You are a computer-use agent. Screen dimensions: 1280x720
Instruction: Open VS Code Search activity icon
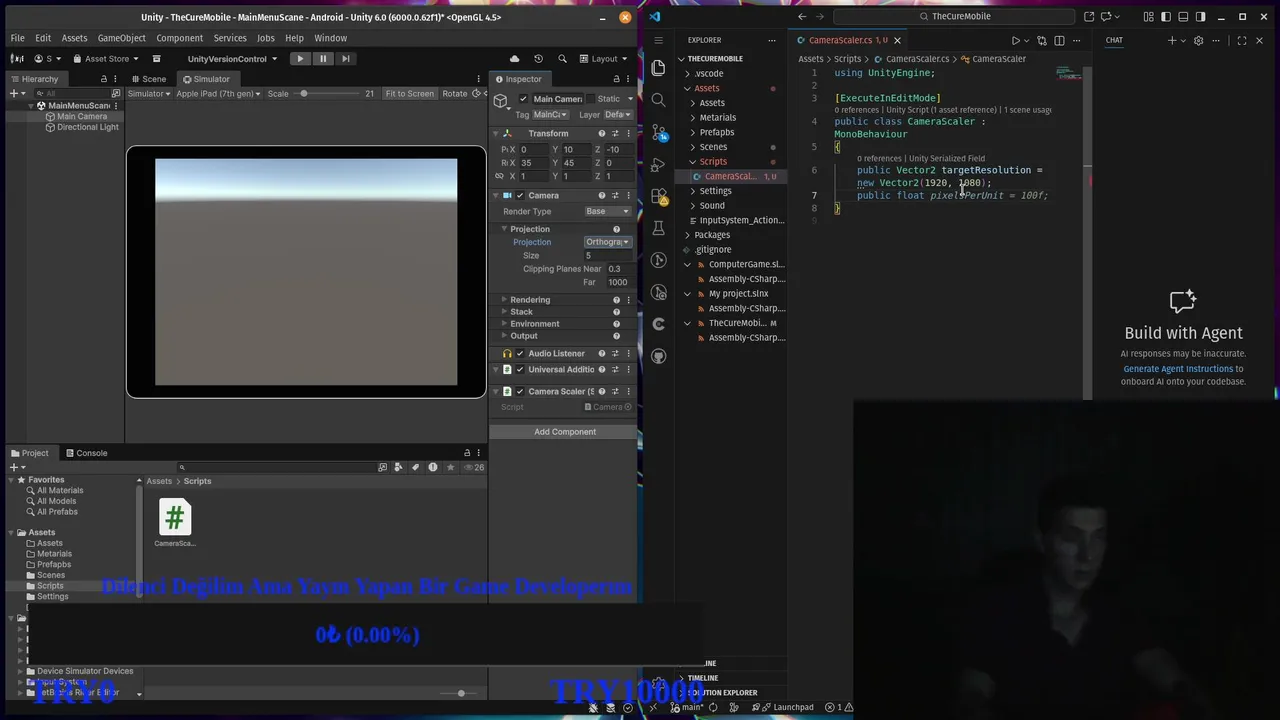pos(658,99)
